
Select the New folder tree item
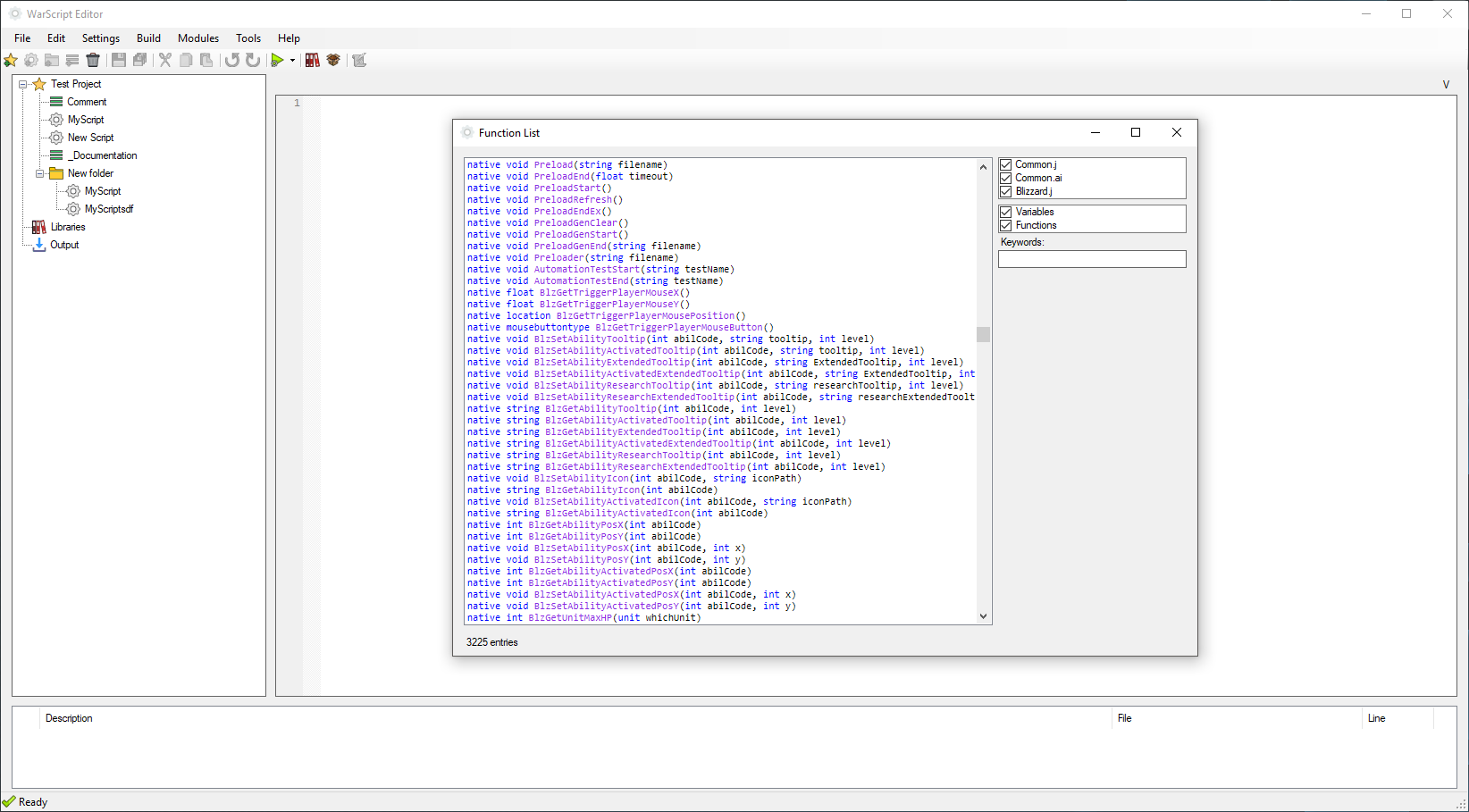[90, 173]
